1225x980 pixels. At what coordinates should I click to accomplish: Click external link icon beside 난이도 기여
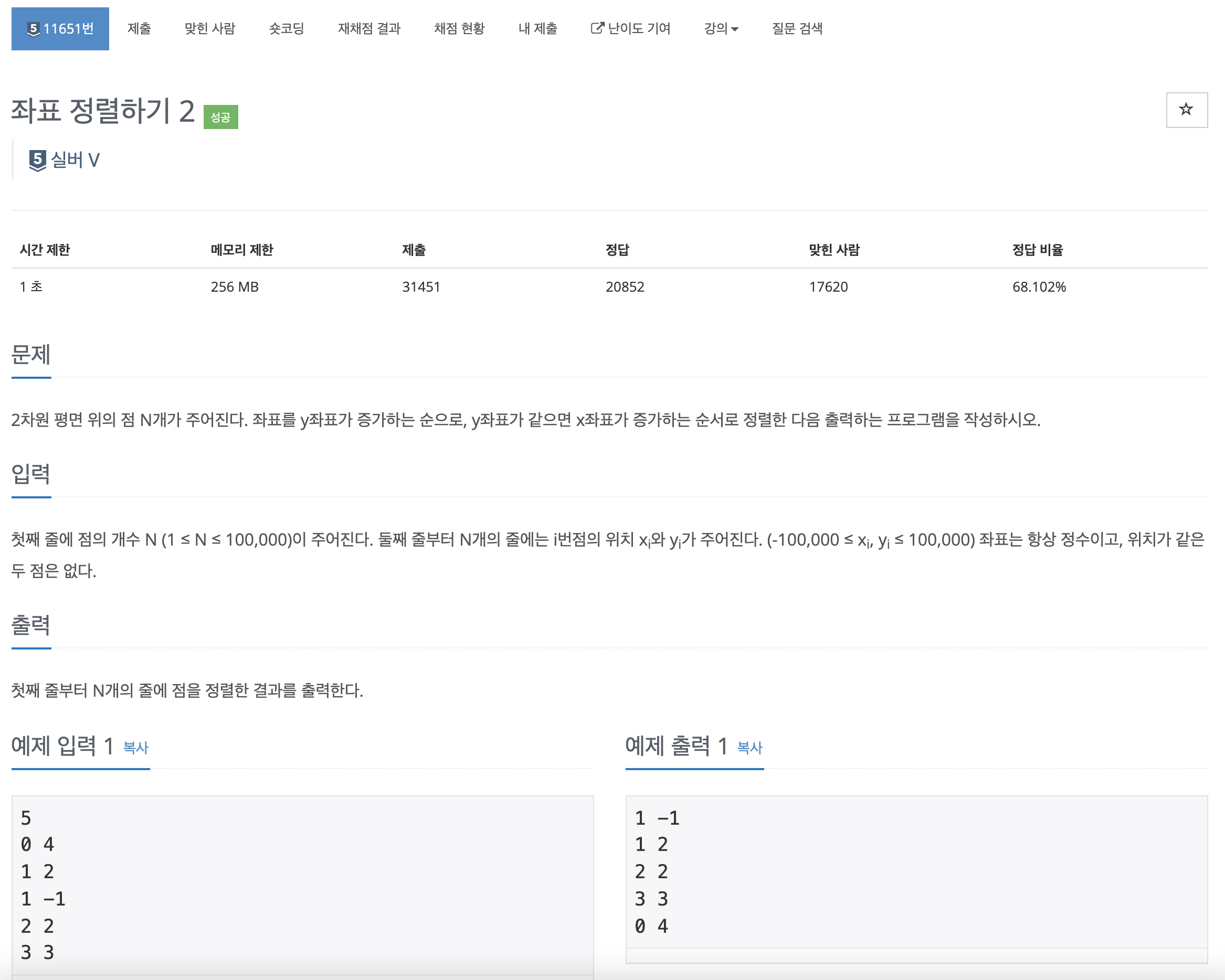click(x=597, y=28)
